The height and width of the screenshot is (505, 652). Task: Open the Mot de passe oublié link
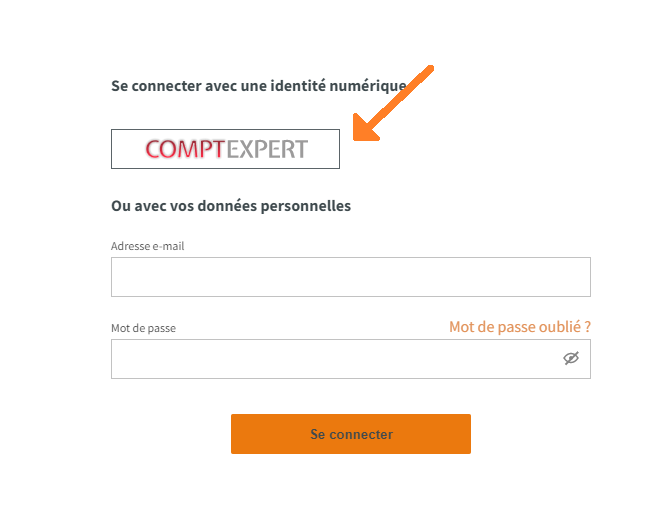point(520,327)
